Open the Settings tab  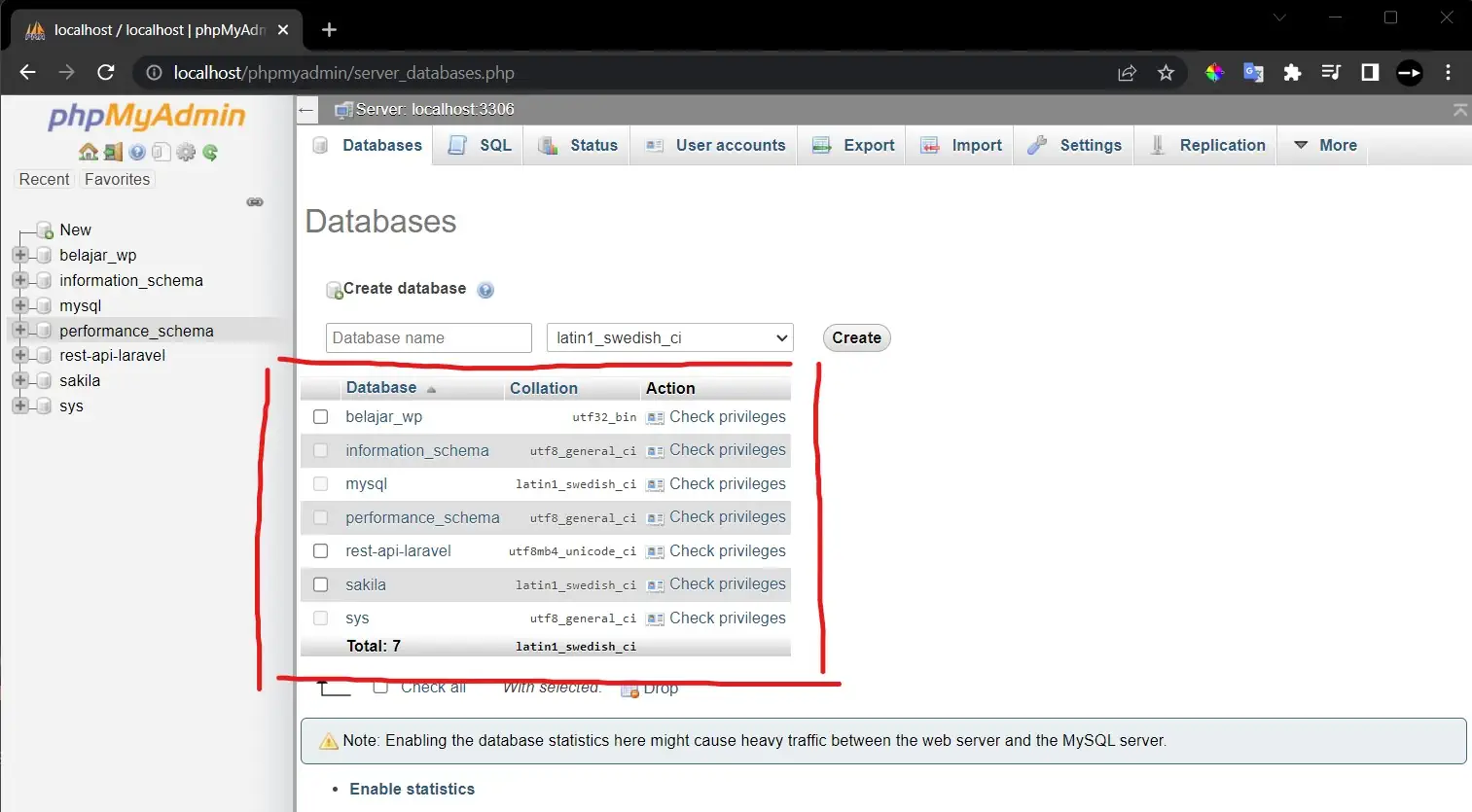(x=1074, y=145)
